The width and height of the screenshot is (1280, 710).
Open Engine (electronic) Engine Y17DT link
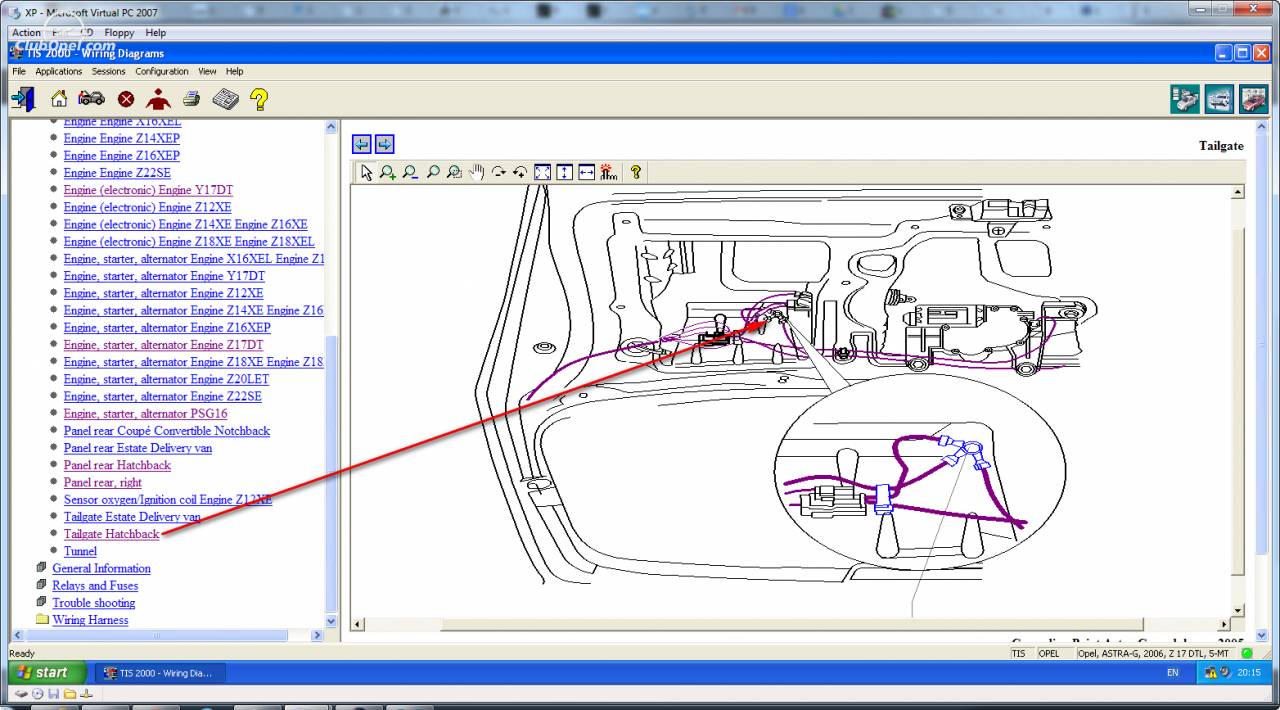(148, 190)
